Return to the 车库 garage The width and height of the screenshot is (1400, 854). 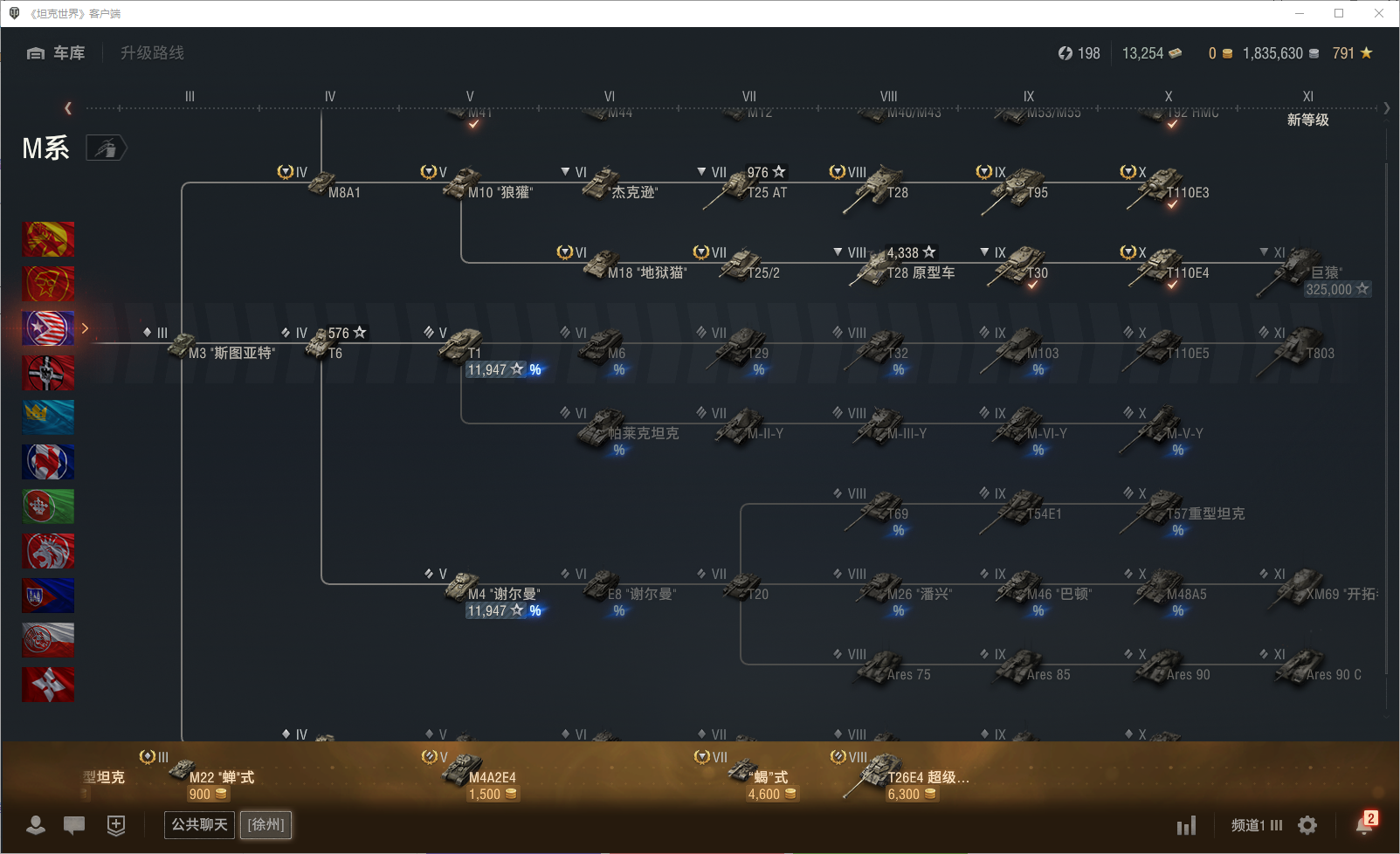tap(56, 53)
